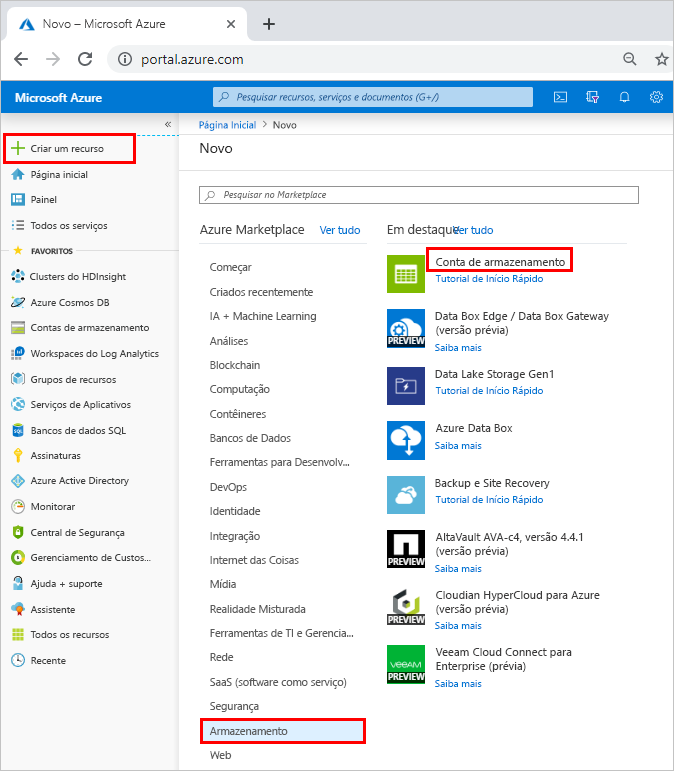
Task: Select the Web marketplace category
Action: (x=220, y=755)
